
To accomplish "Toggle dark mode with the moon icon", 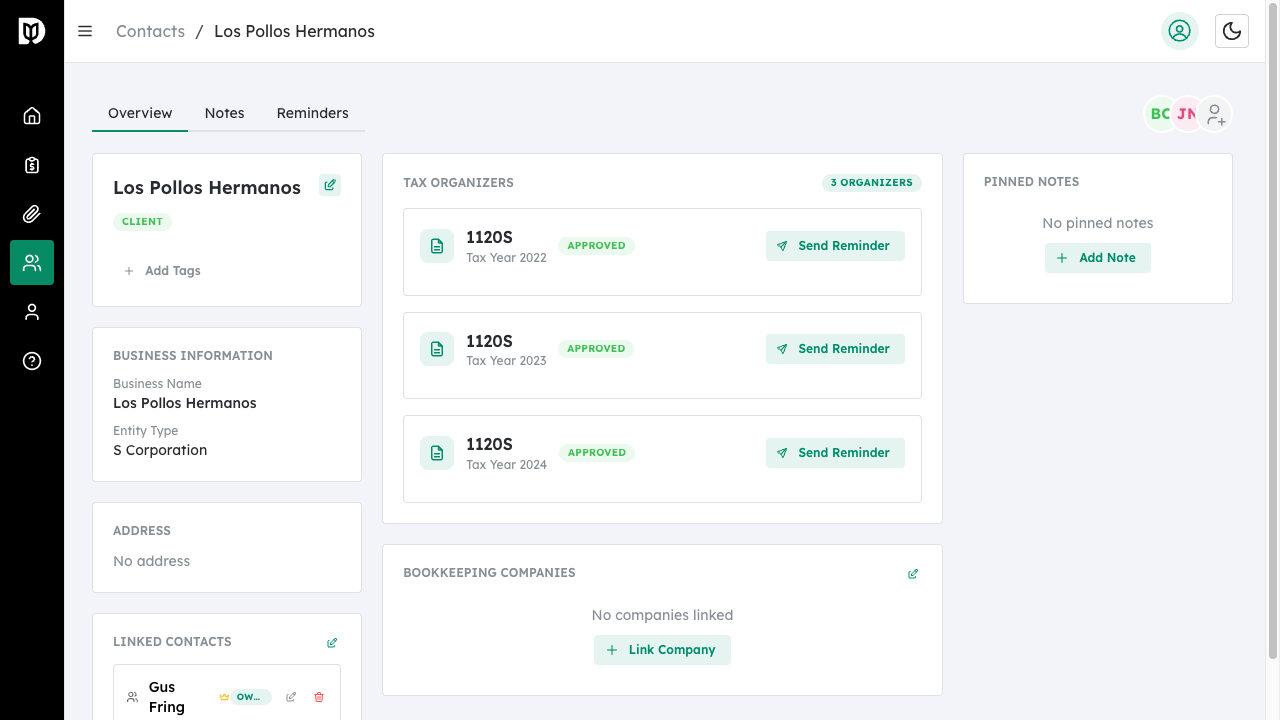I will 1231,31.
